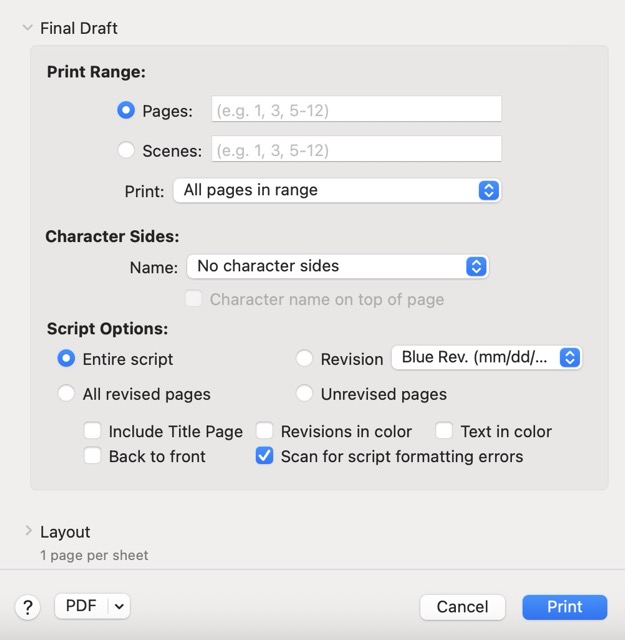Viewport: 625px width, 640px height.
Task: Choose the Entire script option
Action: 66,359
